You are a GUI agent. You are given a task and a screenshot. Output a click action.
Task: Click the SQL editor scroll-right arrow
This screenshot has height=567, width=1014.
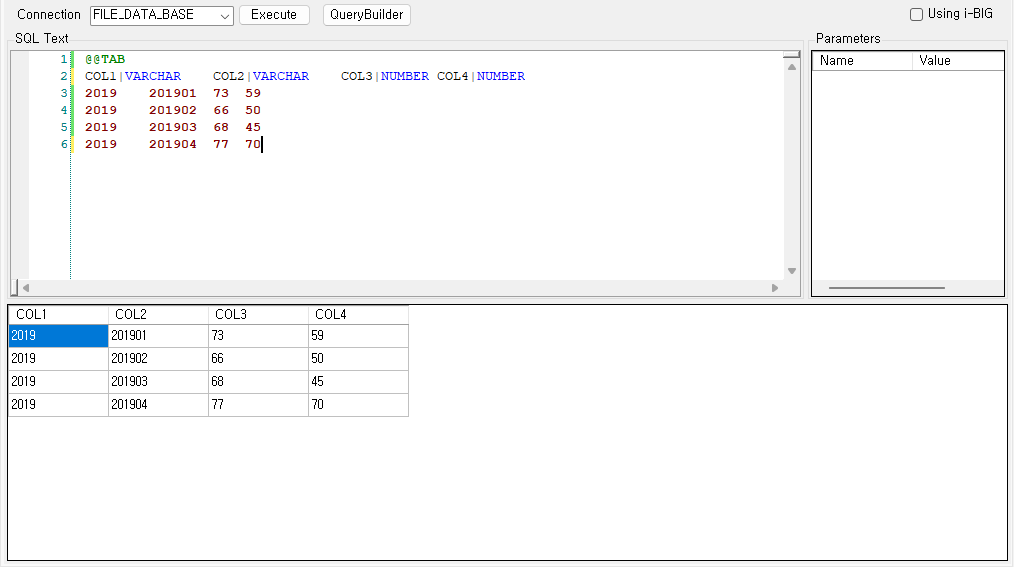(775, 288)
